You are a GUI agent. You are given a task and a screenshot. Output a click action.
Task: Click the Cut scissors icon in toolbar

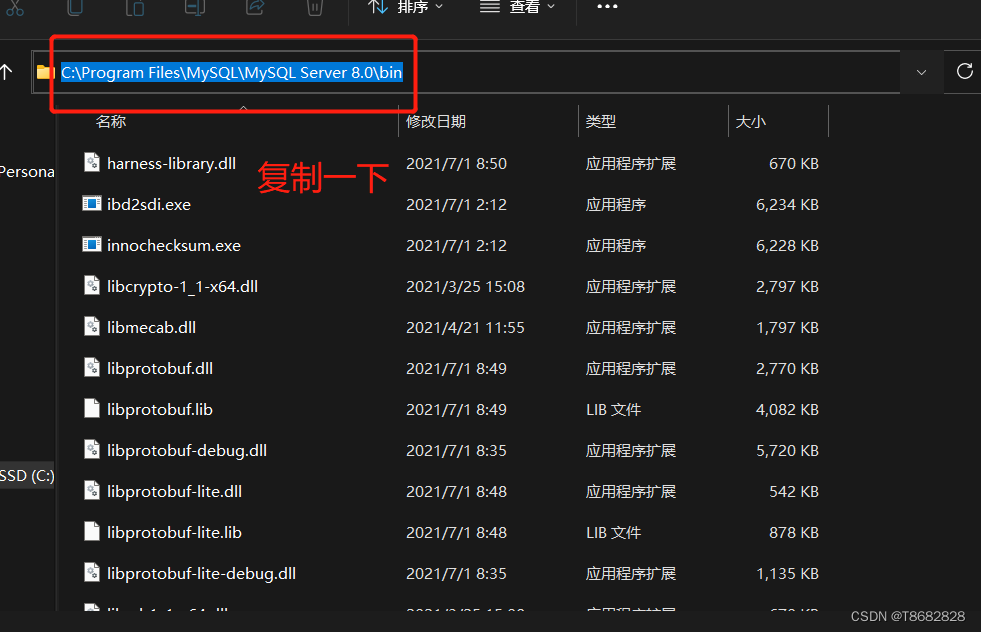[x=15, y=8]
